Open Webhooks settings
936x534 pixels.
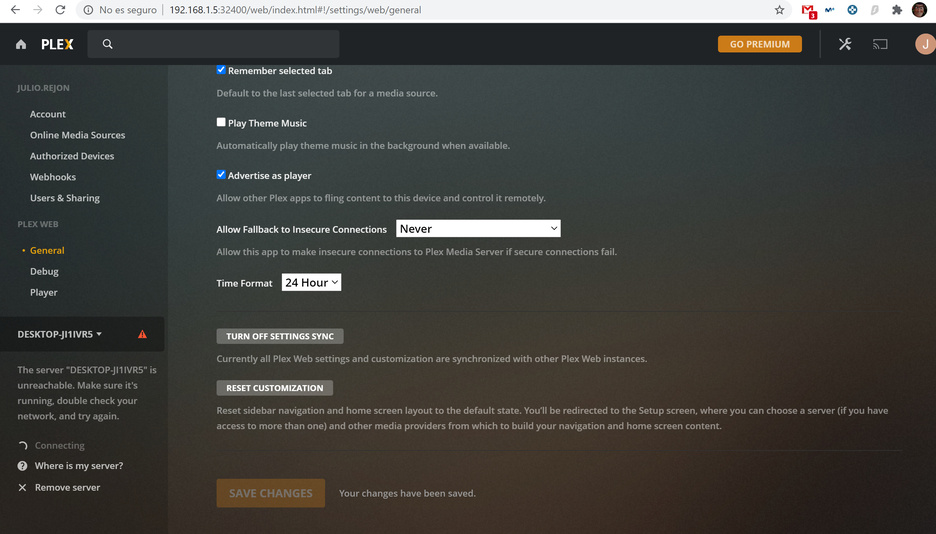(53, 177)
